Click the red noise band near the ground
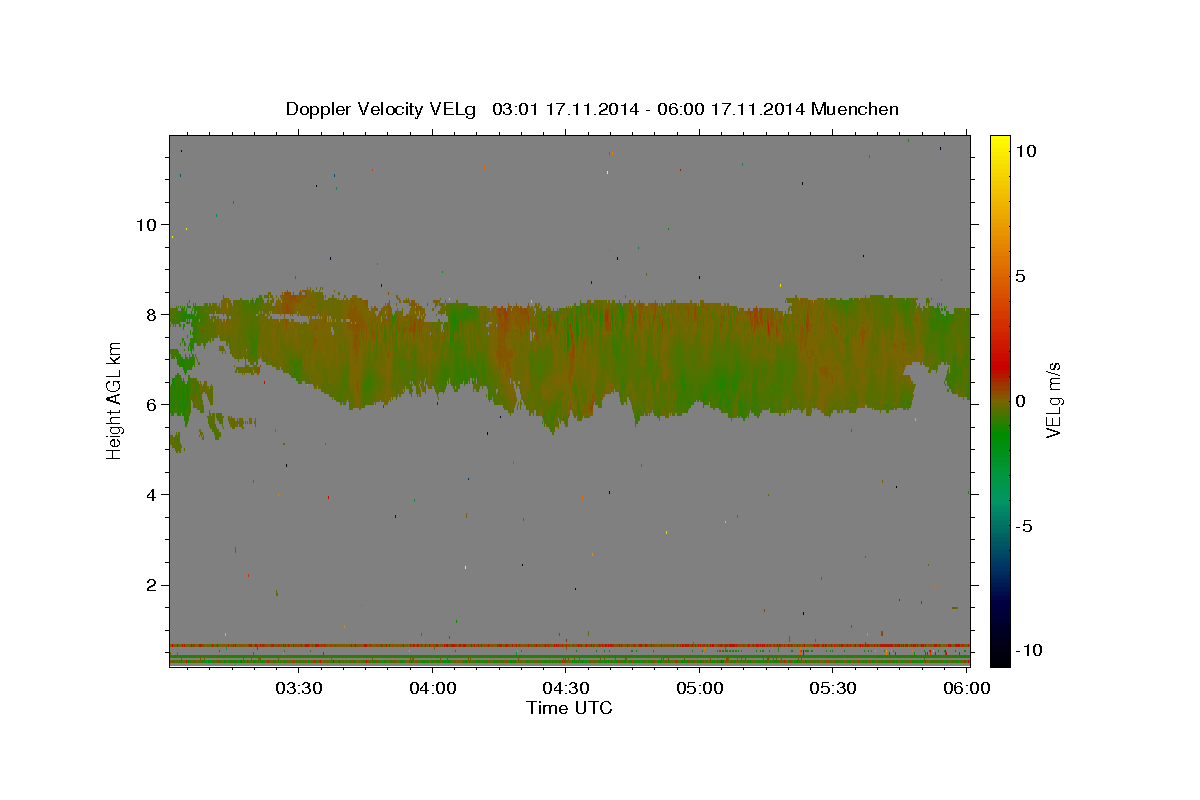Image resolution: width=1200 pixels, height=800 pixels. (x=569, y=645)
